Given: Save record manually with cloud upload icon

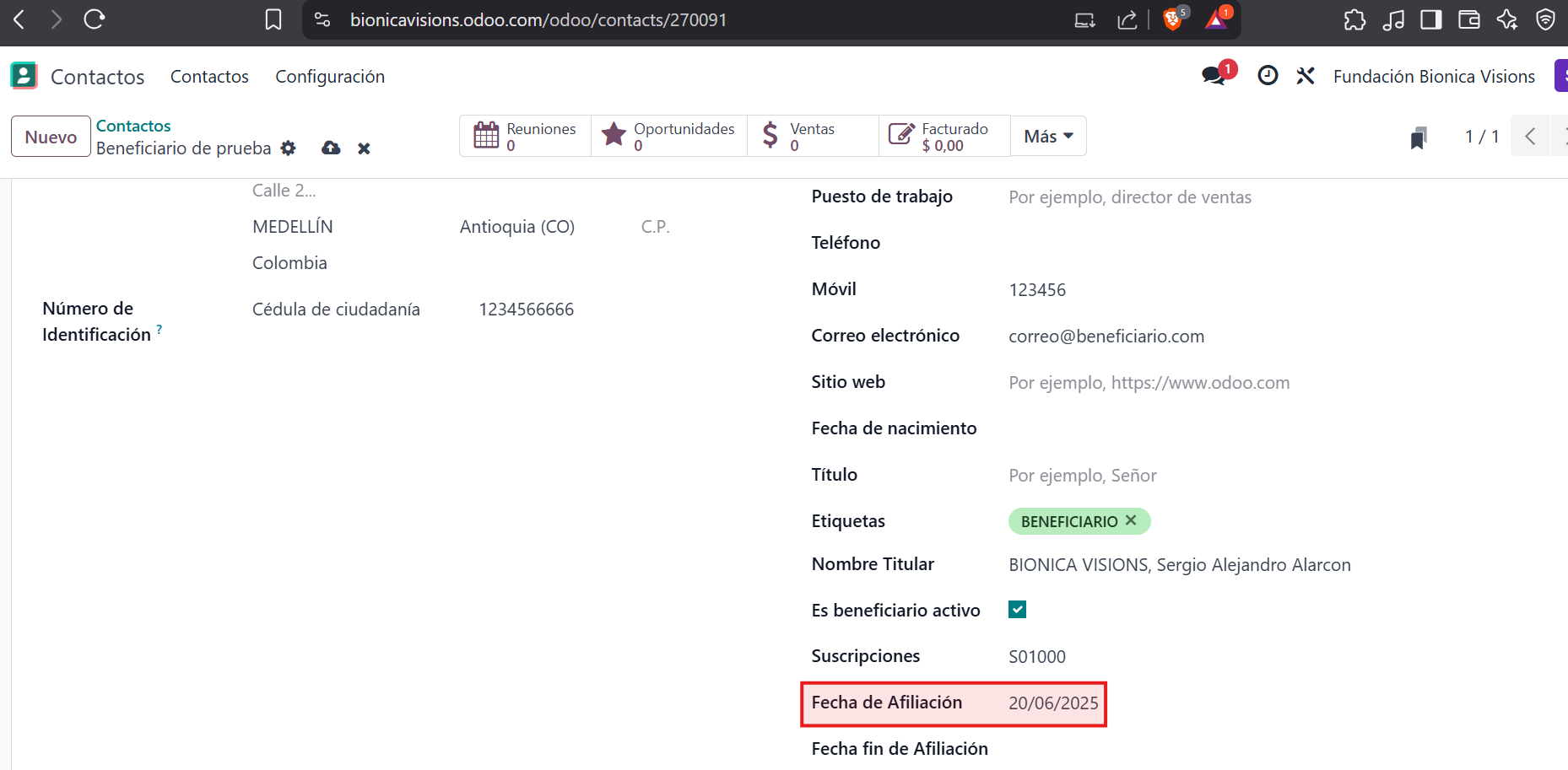Looking at the screenshot, I should pyautogui.click(x=331, y=148).
